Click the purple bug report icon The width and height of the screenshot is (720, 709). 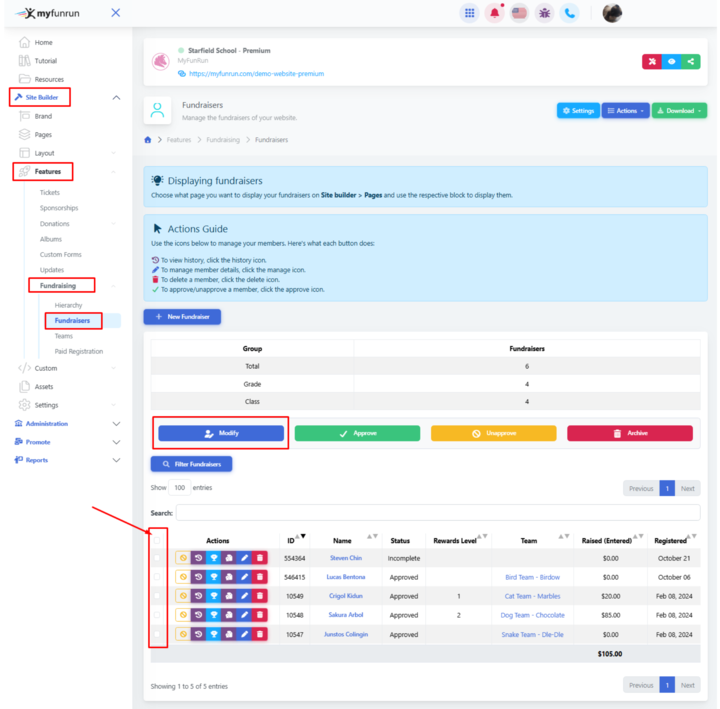coord(544,13)
